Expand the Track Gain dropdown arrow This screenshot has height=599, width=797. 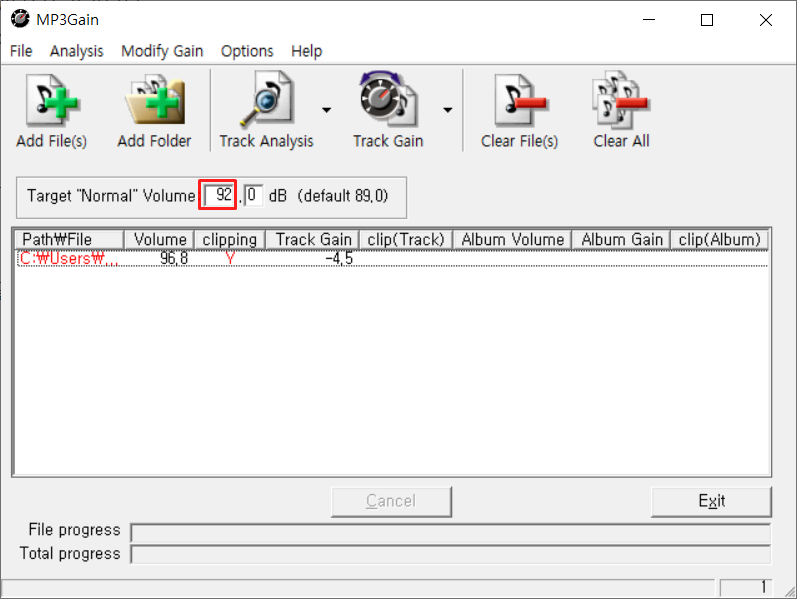point(447,110)
